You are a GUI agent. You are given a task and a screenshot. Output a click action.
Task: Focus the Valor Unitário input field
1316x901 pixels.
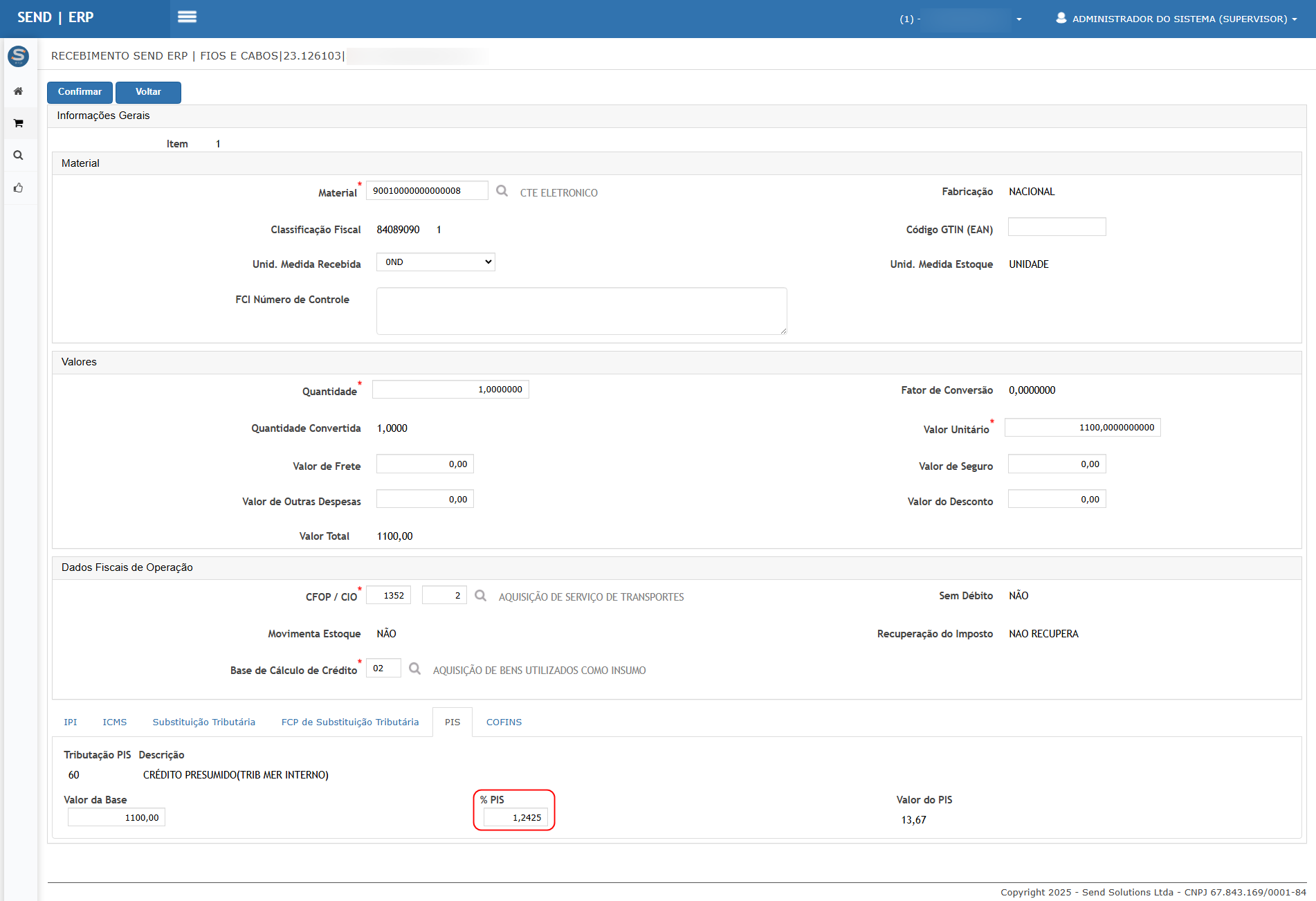click(x=1082, y=428)
